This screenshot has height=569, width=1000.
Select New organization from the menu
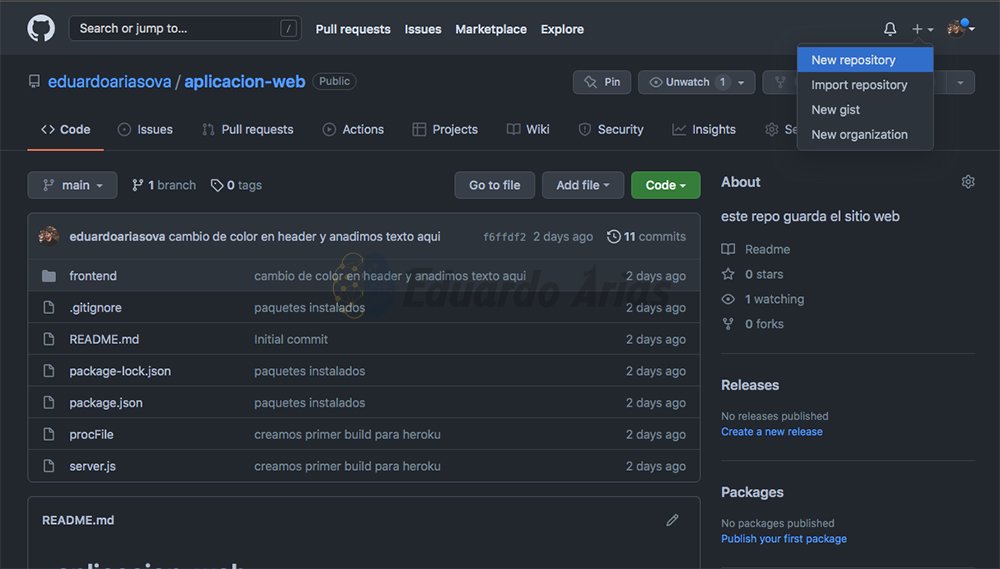pyautogui.click(x=865, y=135)
